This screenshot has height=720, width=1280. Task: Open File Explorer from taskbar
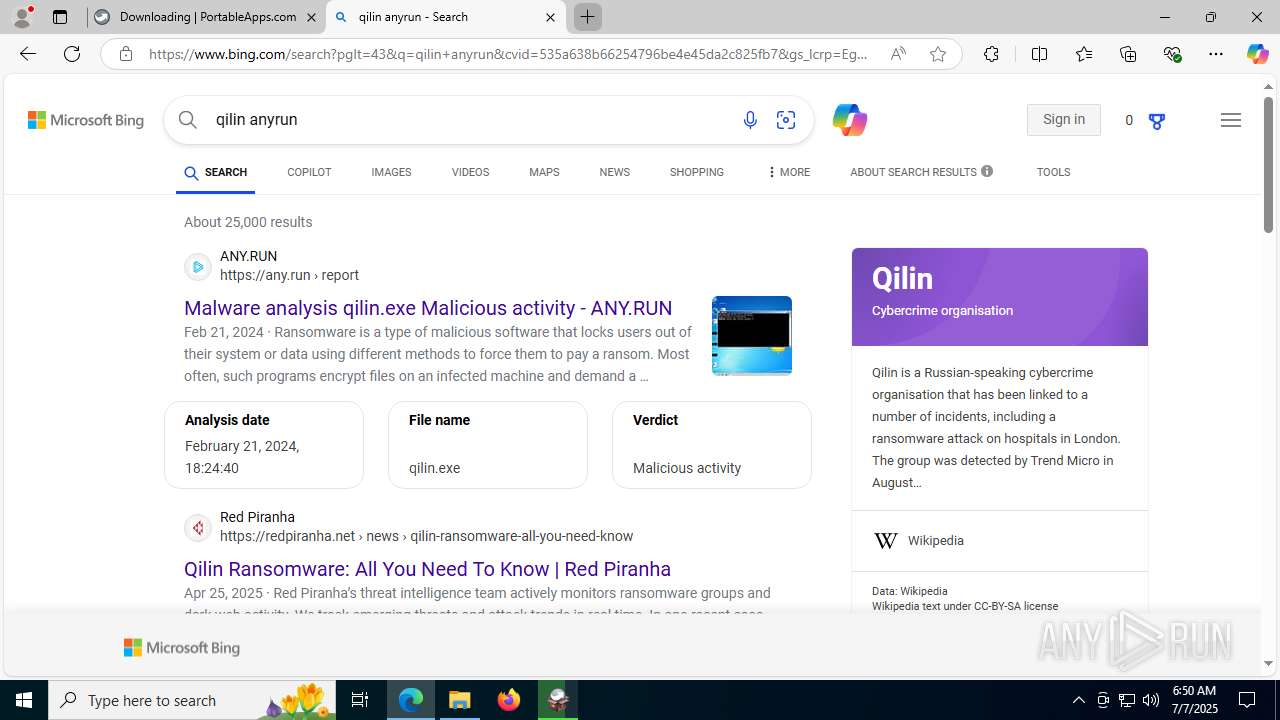tap(460, 700)
